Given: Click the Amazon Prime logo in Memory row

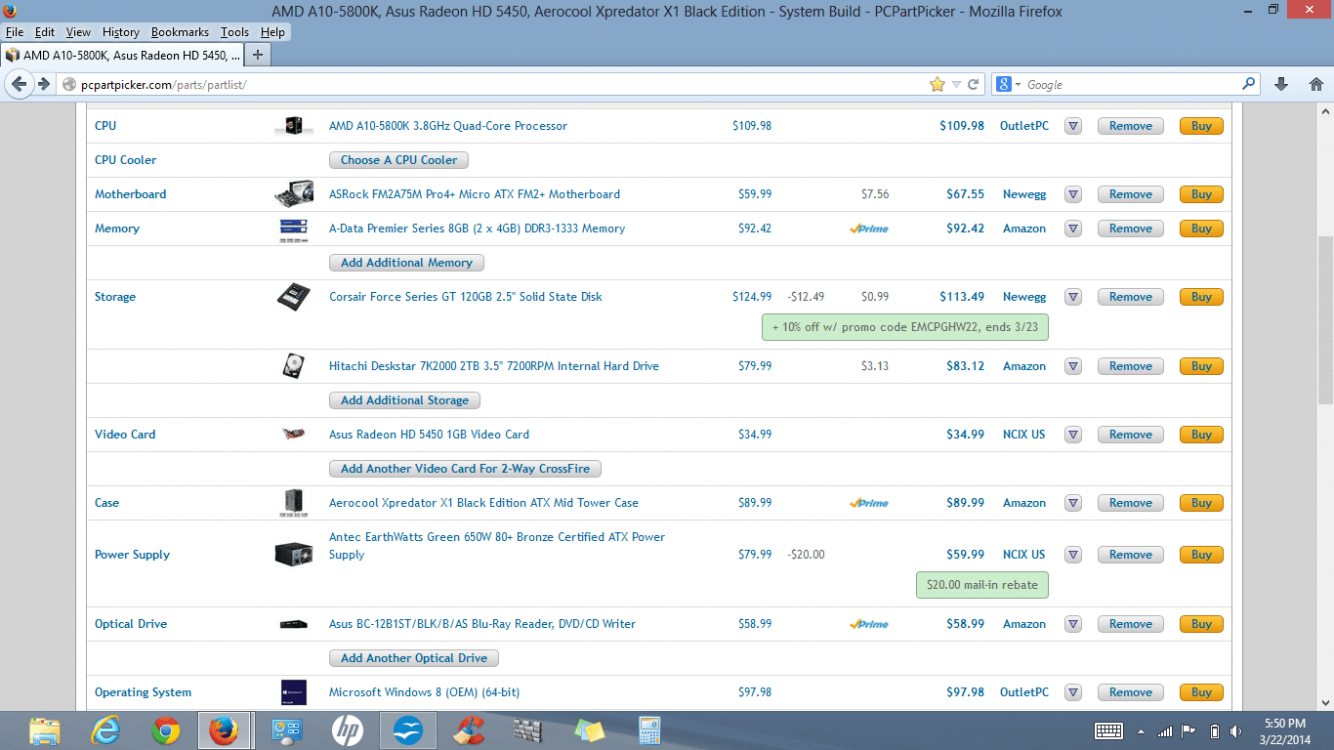Looking at the screenshot, I should pos(869,229).
